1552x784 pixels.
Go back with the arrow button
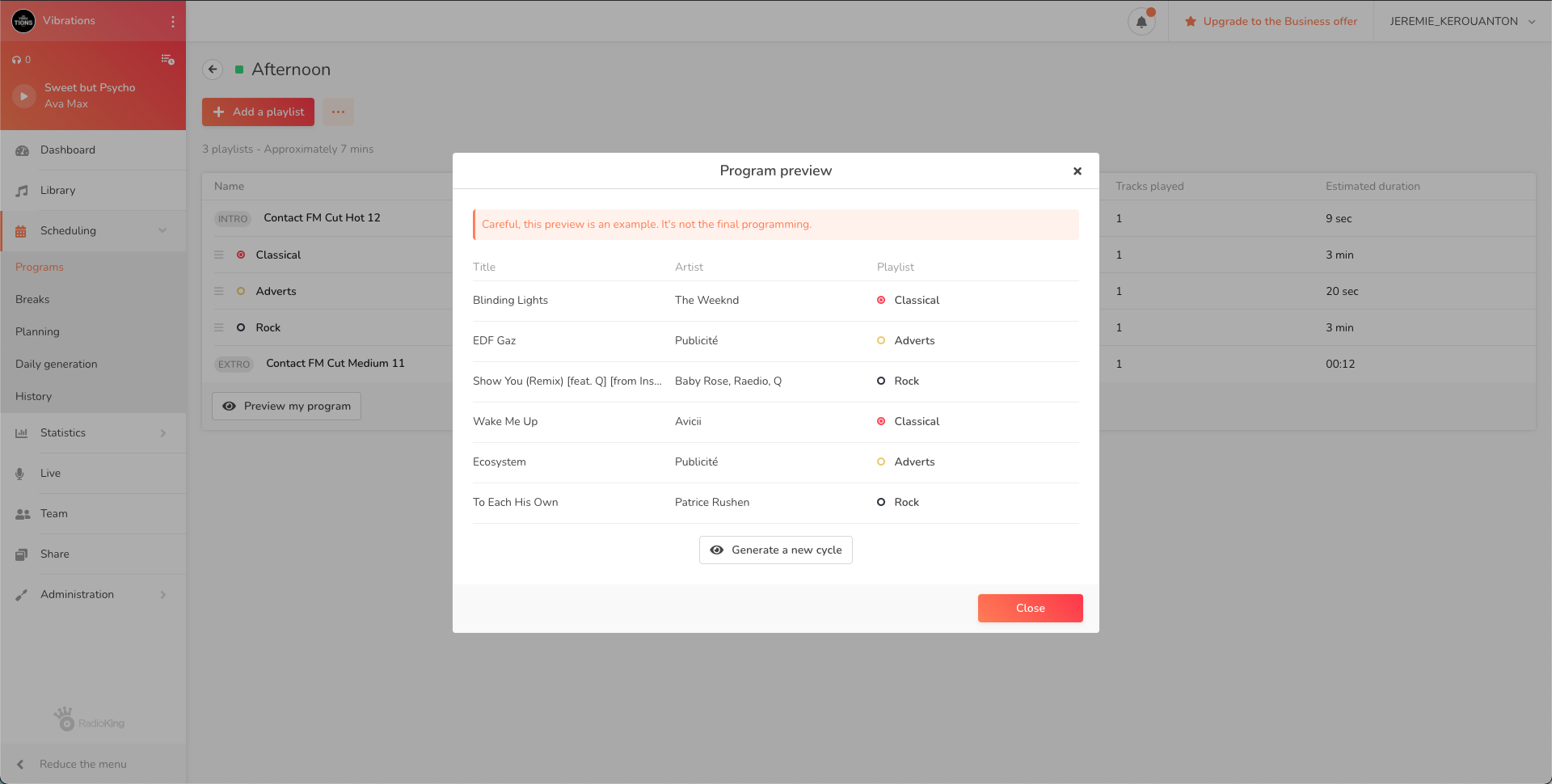213,70
